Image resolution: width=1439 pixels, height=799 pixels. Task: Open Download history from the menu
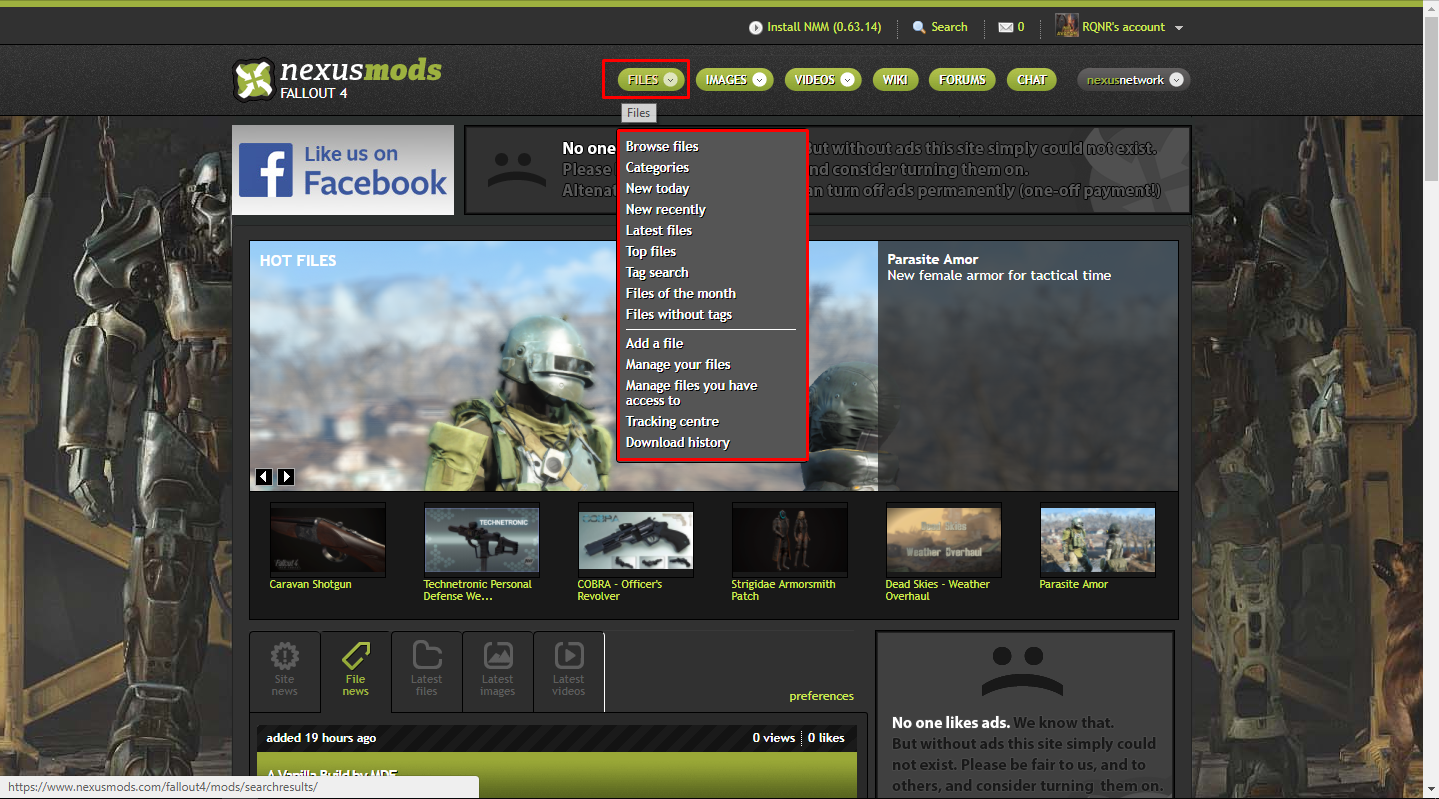coord(677,442)
